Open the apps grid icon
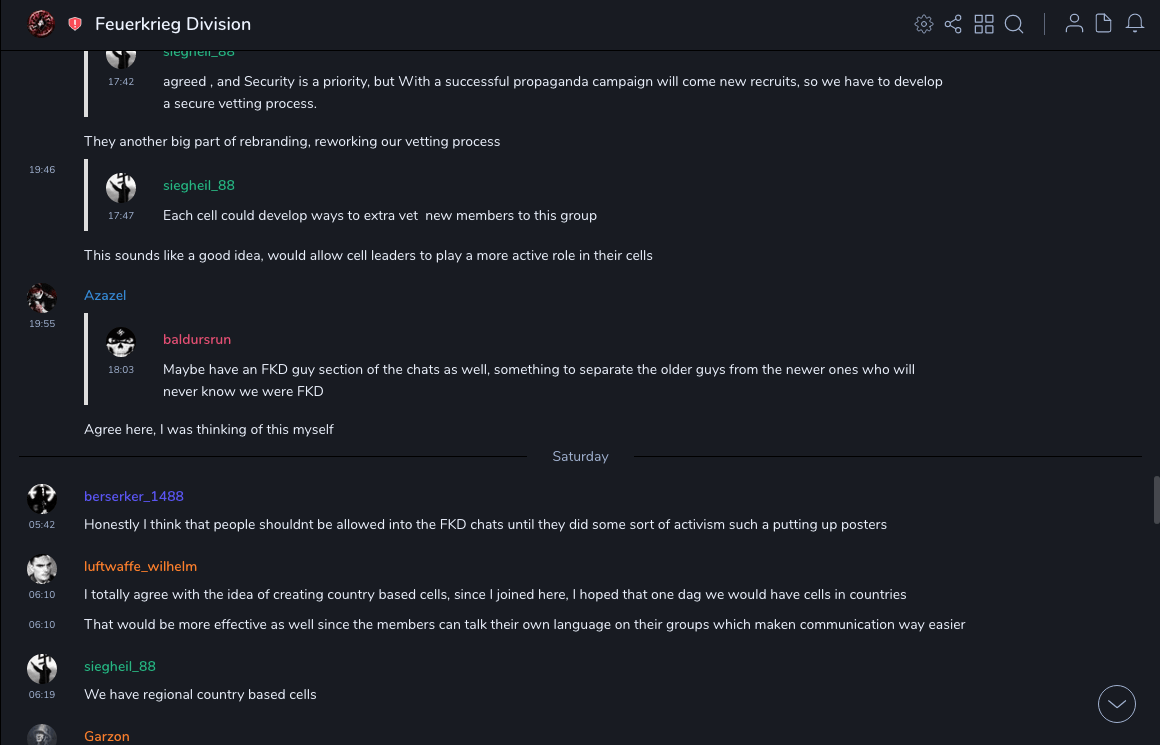This screenshot has height=745, width=1160. tap(984, 24)
